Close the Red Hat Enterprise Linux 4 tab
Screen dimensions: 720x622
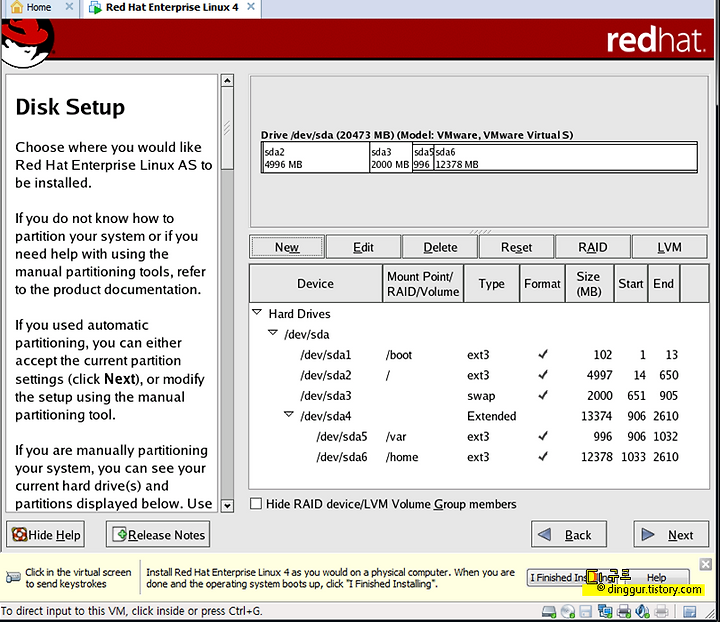click(x=251, y=7)
